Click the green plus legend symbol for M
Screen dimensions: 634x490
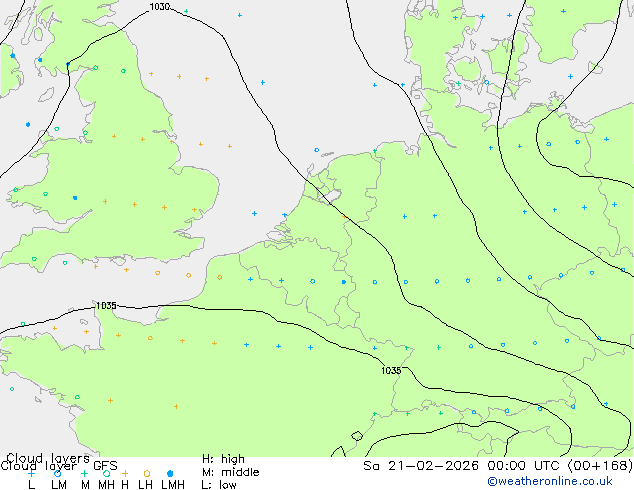(x=84, y=473)
